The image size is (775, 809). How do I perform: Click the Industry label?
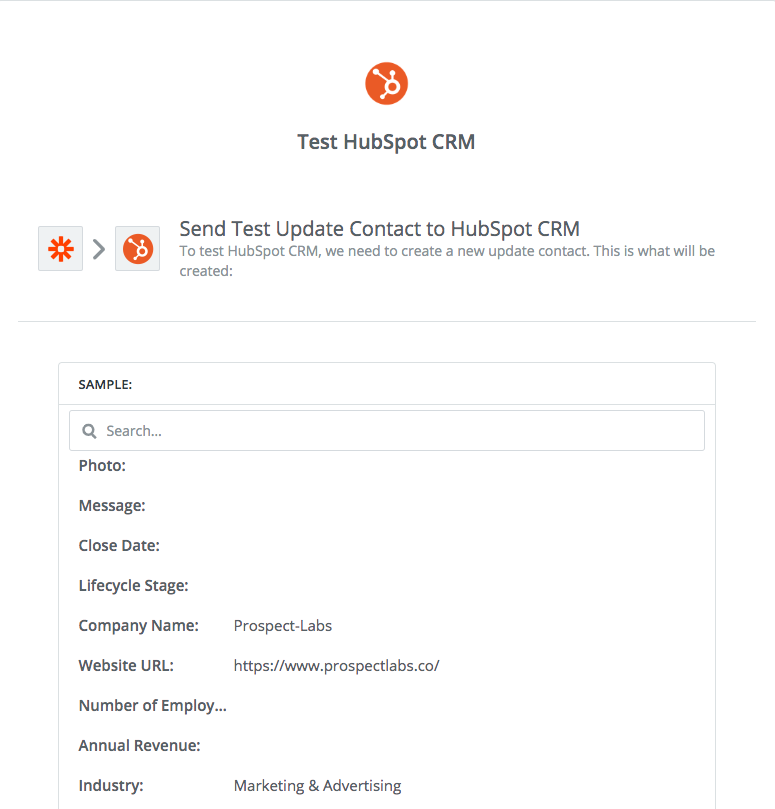coord(111,786)
